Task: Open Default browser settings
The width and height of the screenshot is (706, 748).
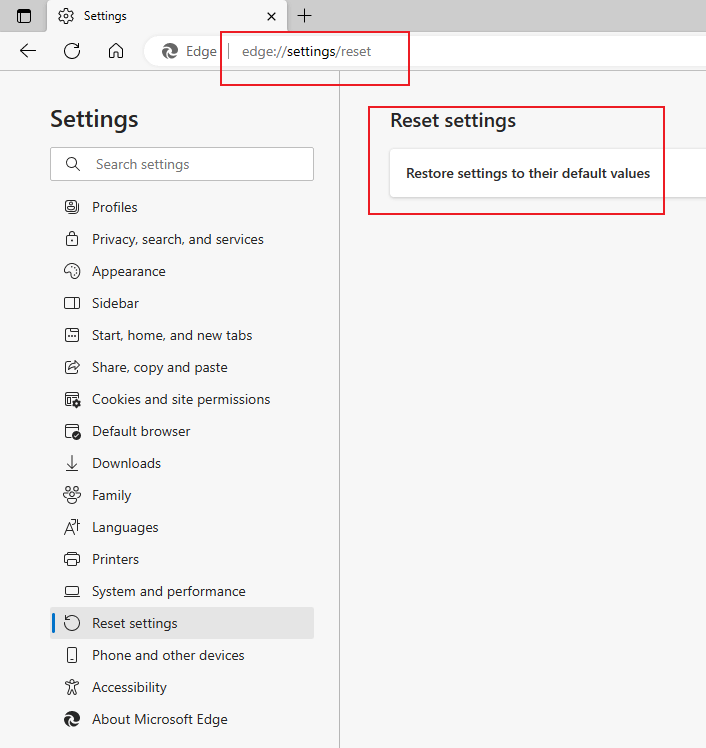Action: pyautogui.click(x=182, y=431)
